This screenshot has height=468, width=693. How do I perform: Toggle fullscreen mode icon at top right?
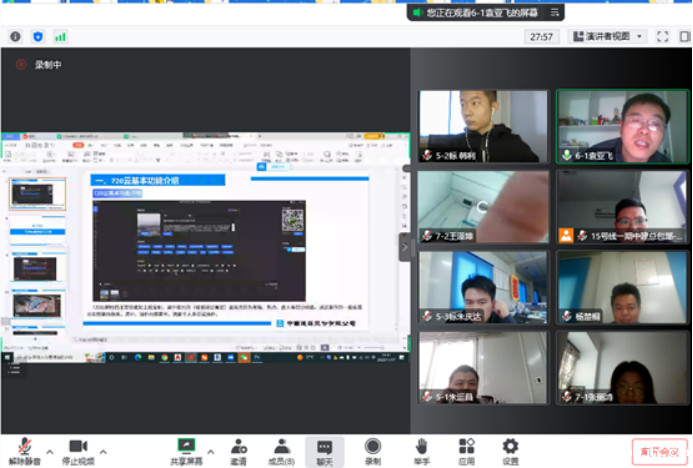[661, 36]
